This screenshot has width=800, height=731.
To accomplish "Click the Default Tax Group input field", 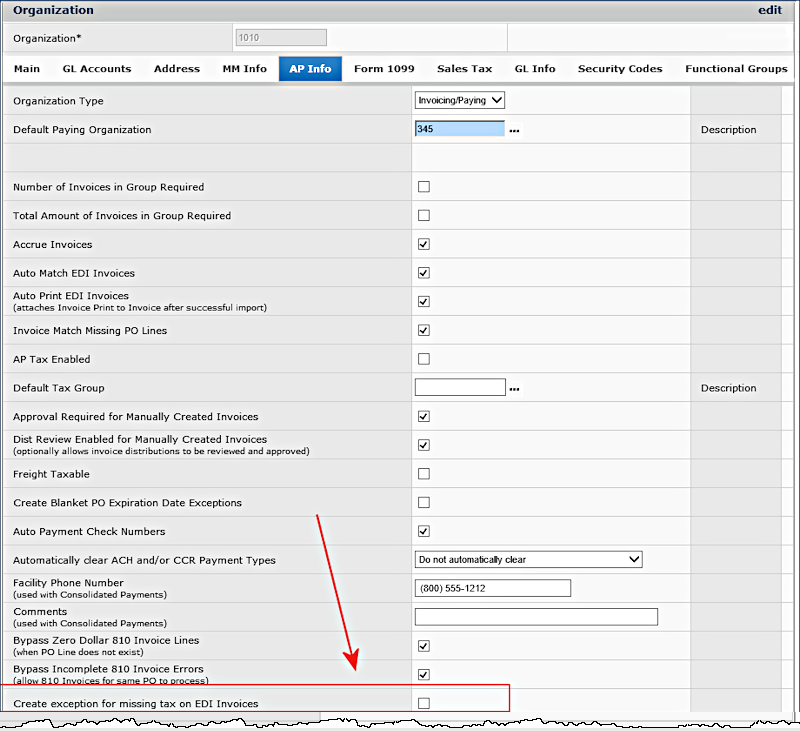I will tap(460, 388).
